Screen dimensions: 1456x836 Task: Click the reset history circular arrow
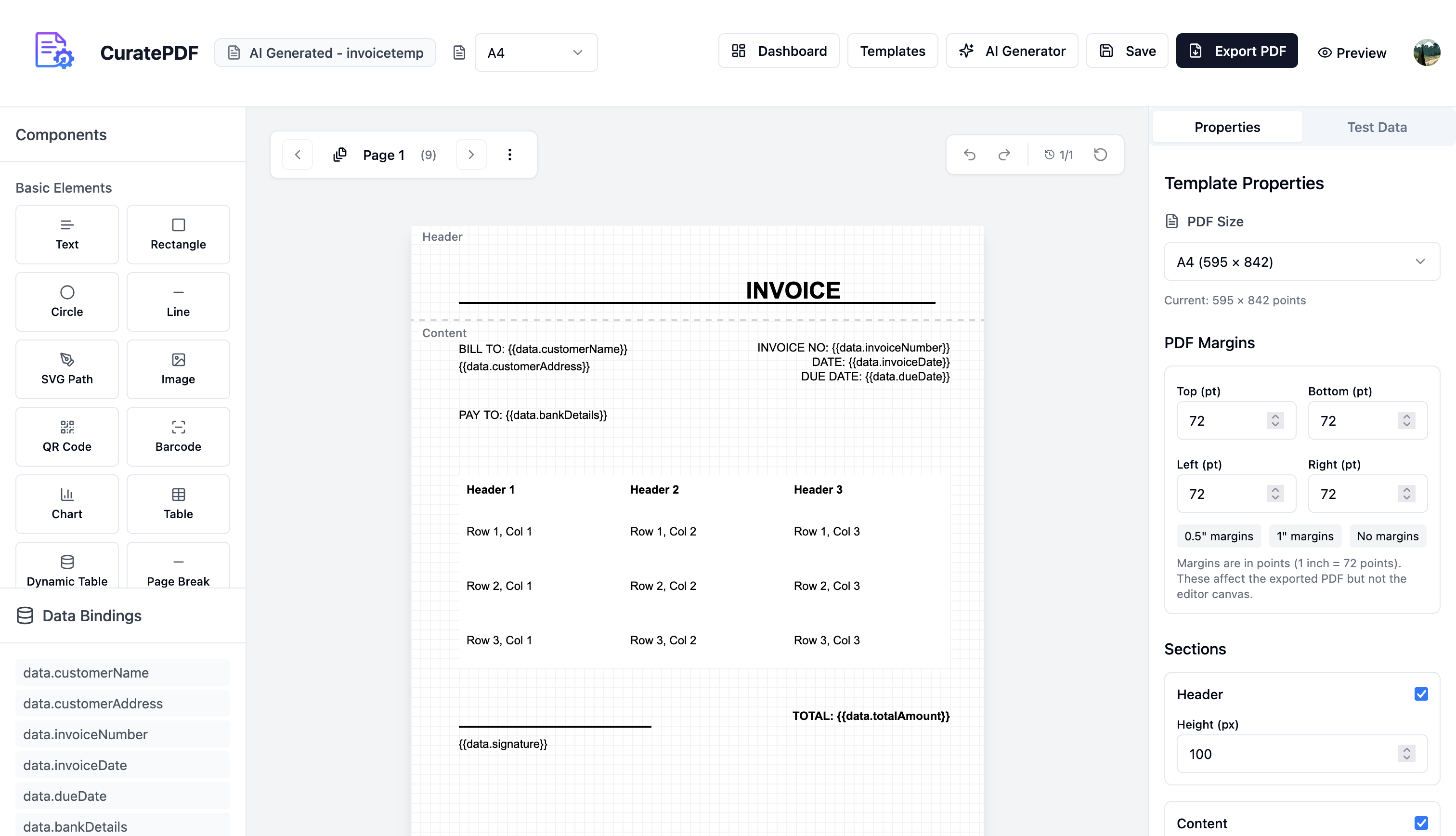tap(1100, 155)
